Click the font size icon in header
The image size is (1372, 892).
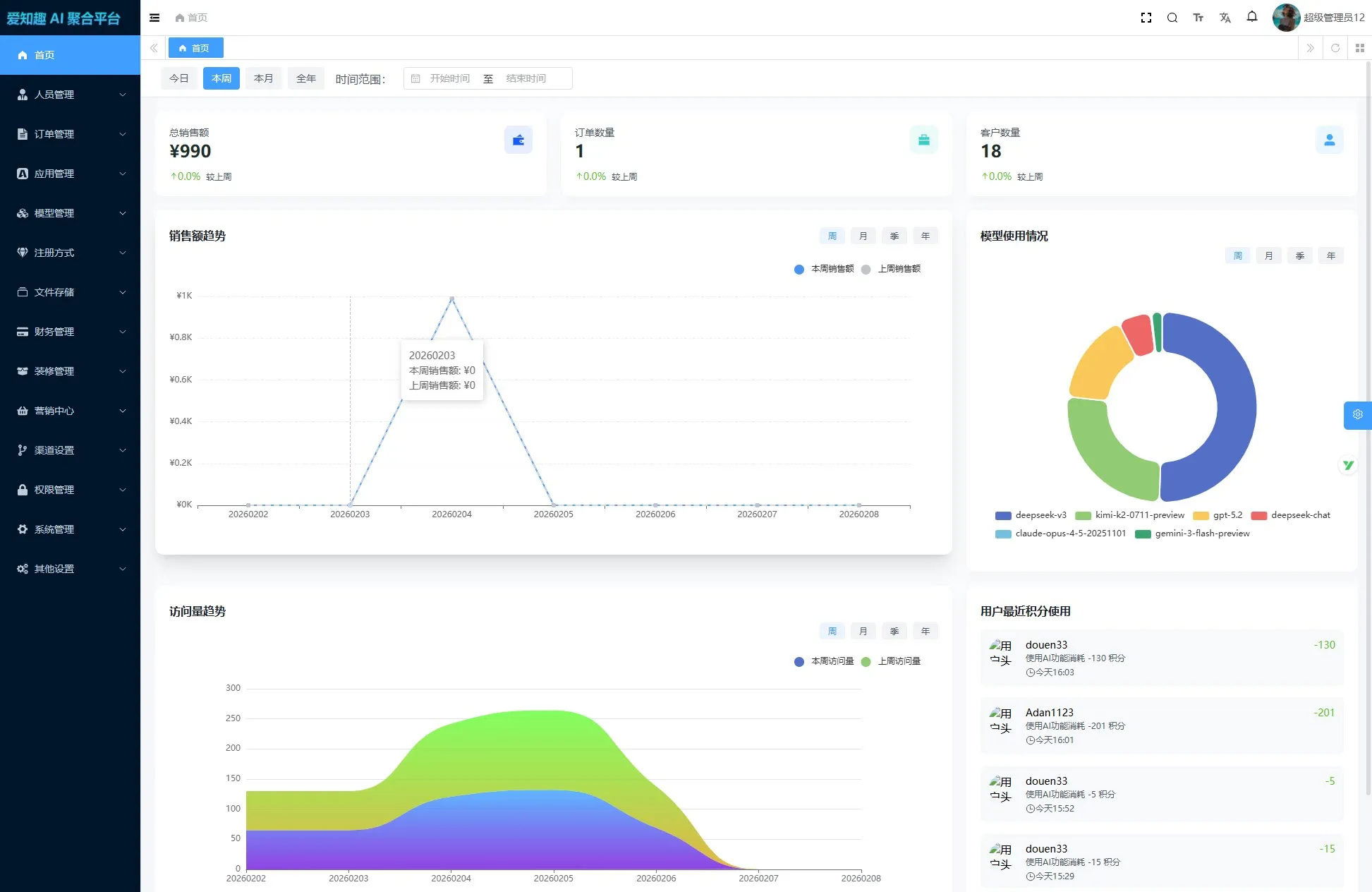[1198, 18]
